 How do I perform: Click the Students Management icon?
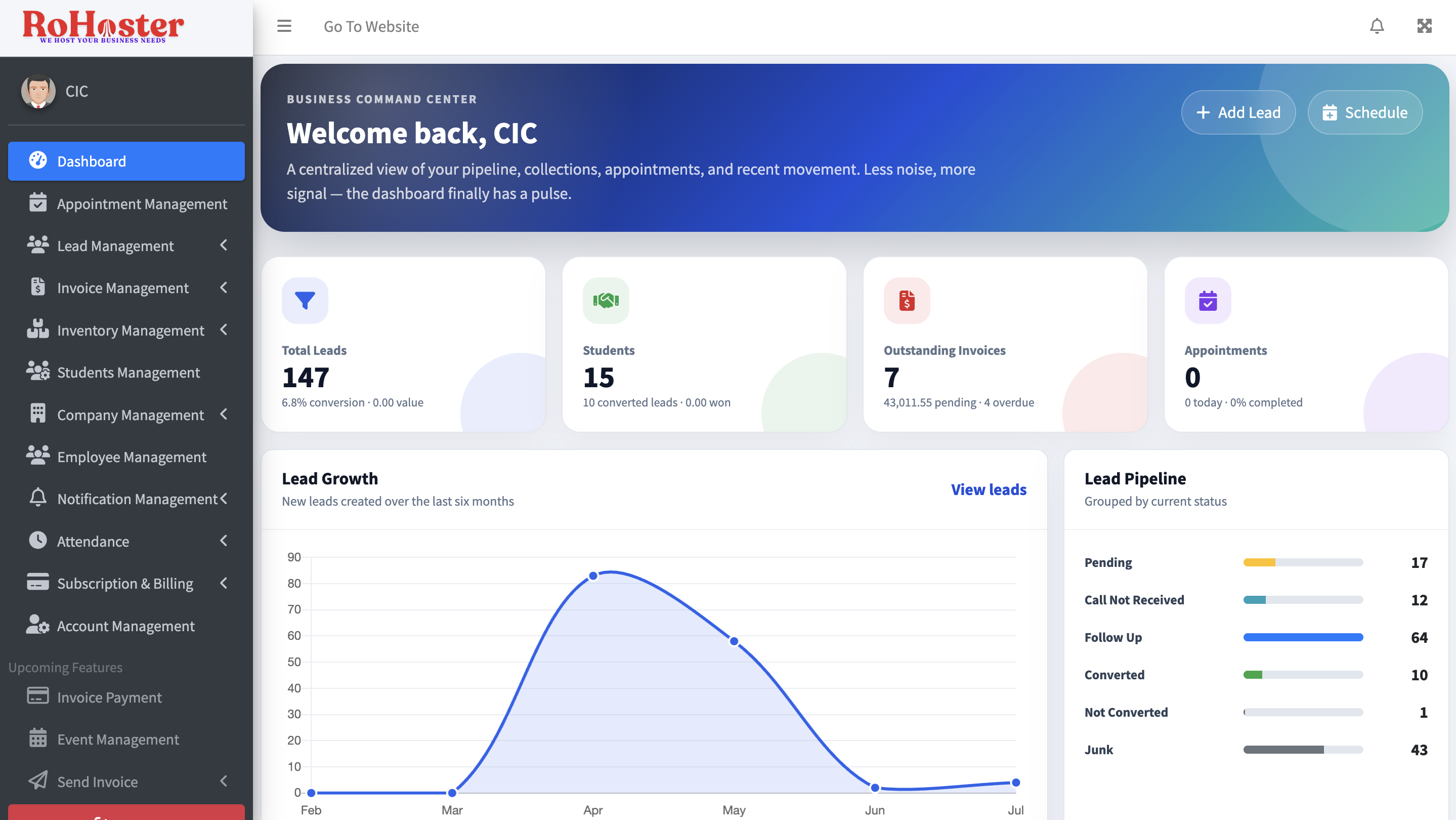click(38, 371)
